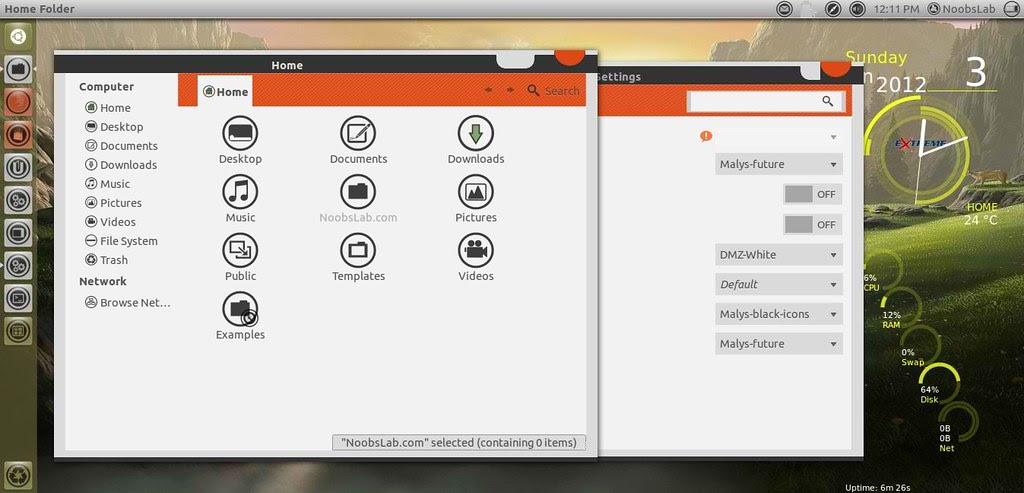Open the NoobsLab user menu
Image resolution: width=1024 pixels, height=493 pixels.
(961, 9)
